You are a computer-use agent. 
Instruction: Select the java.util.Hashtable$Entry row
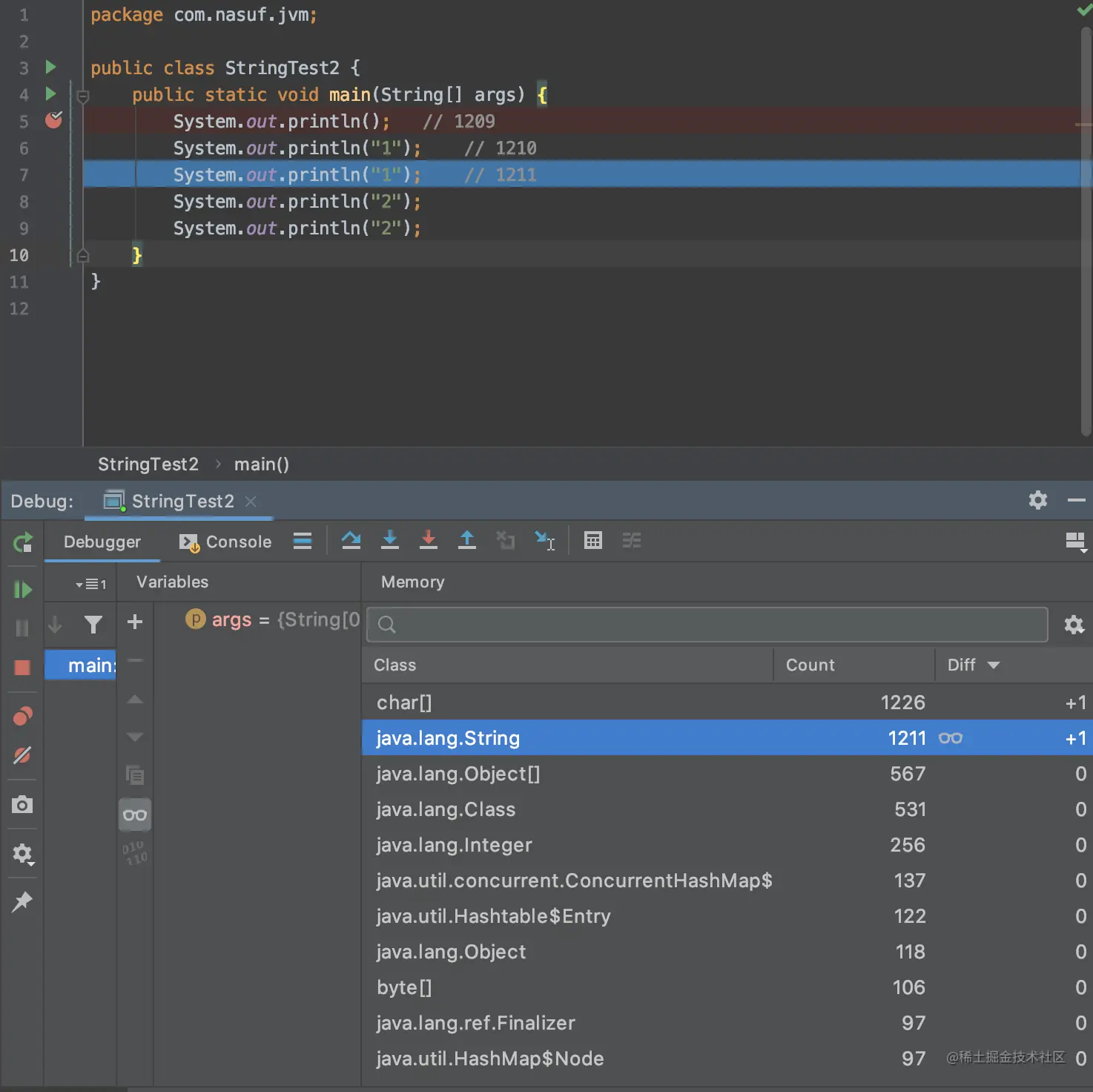coord(727,916)
